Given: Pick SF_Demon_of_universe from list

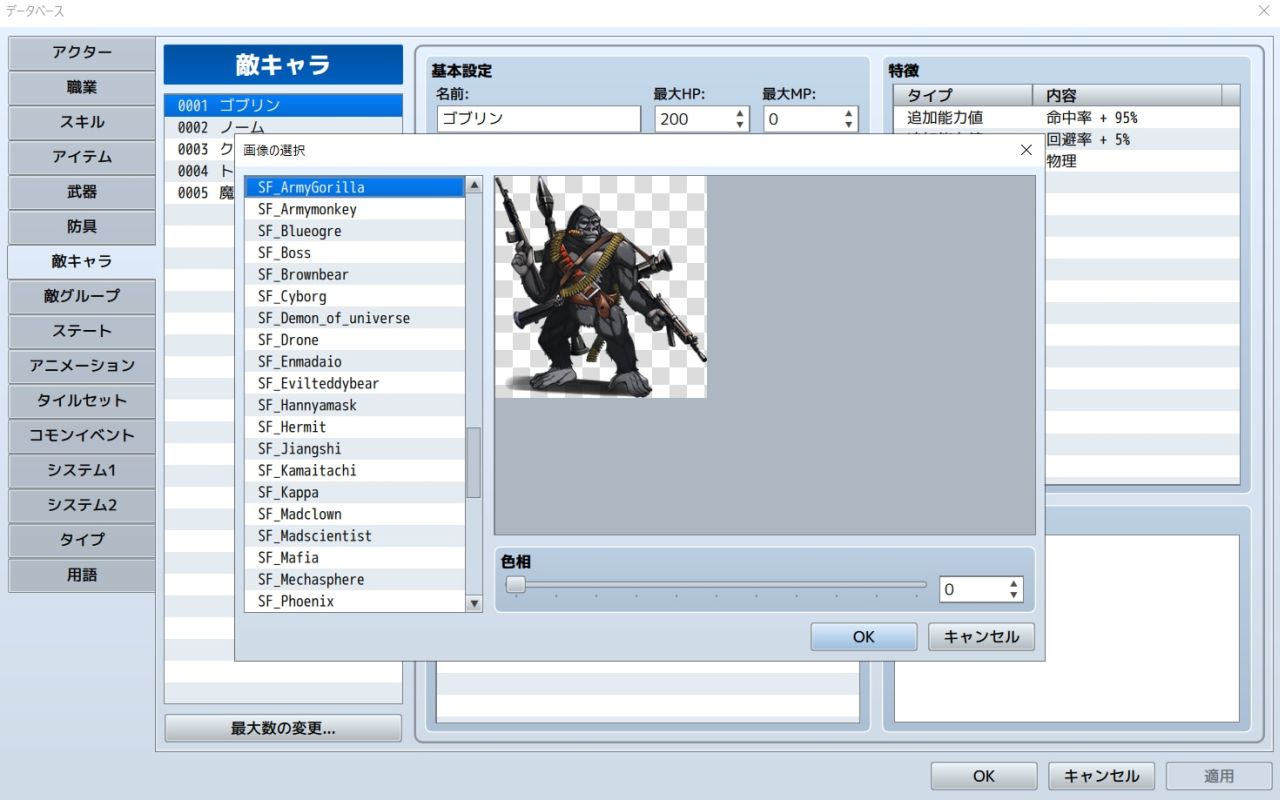Looking at the screenshot, I should click(355, 318).
